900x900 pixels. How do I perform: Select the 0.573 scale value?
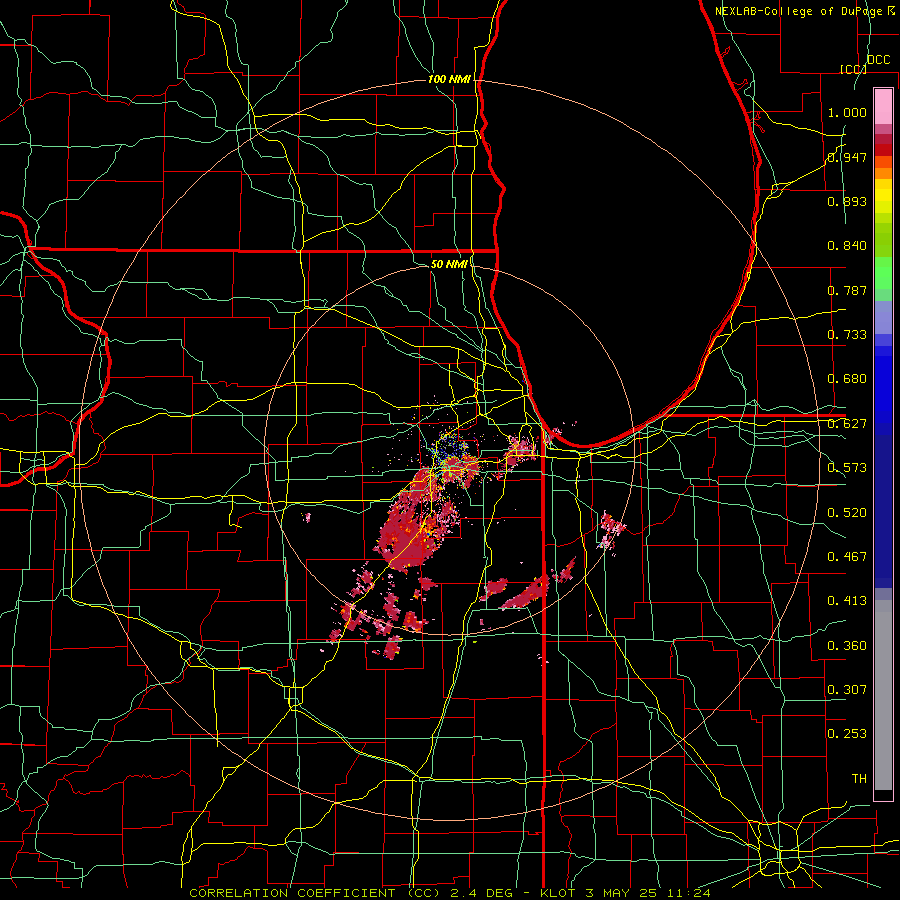coord(847,468)
